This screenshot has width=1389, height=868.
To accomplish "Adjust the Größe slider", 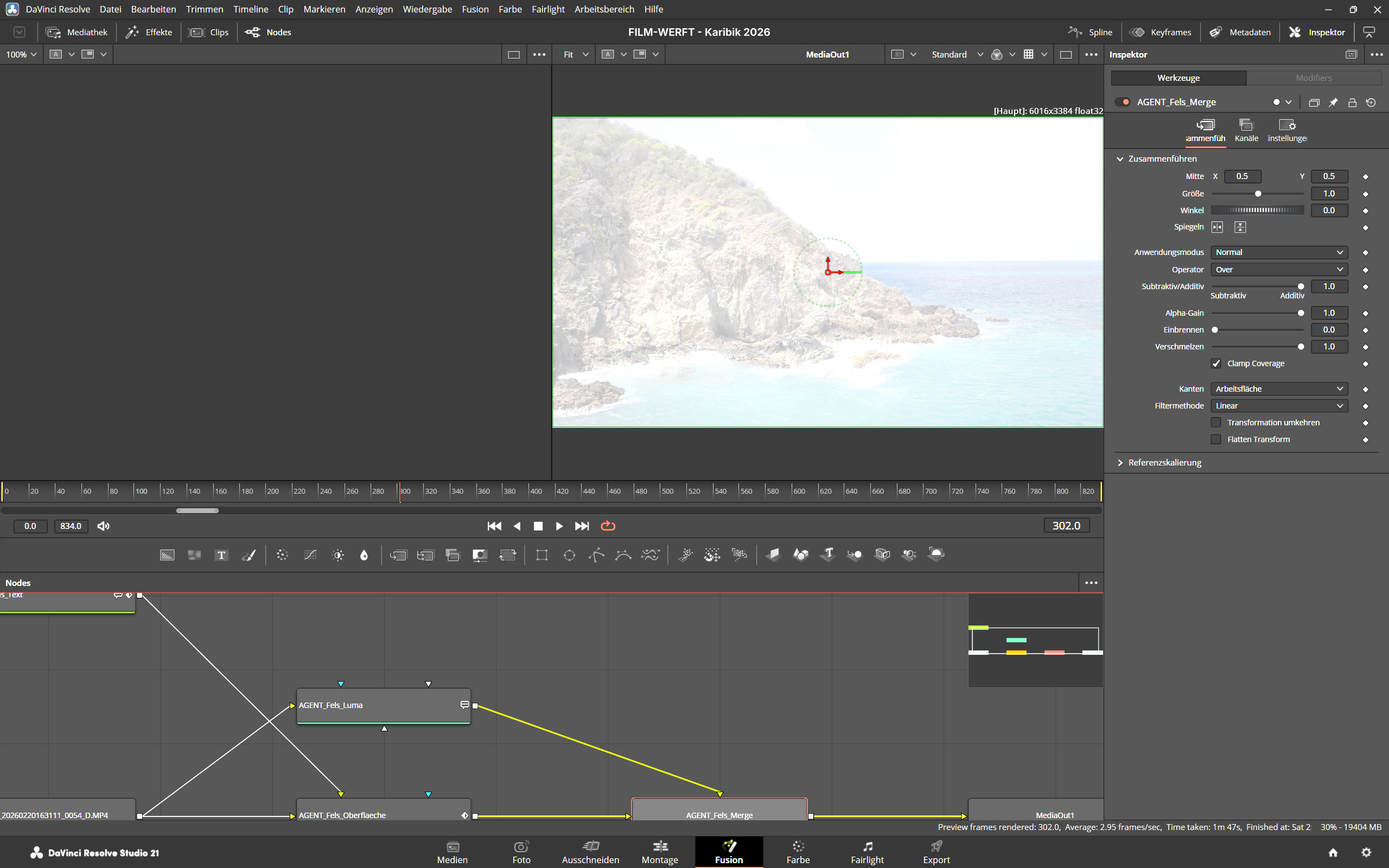I will 1258,194.
